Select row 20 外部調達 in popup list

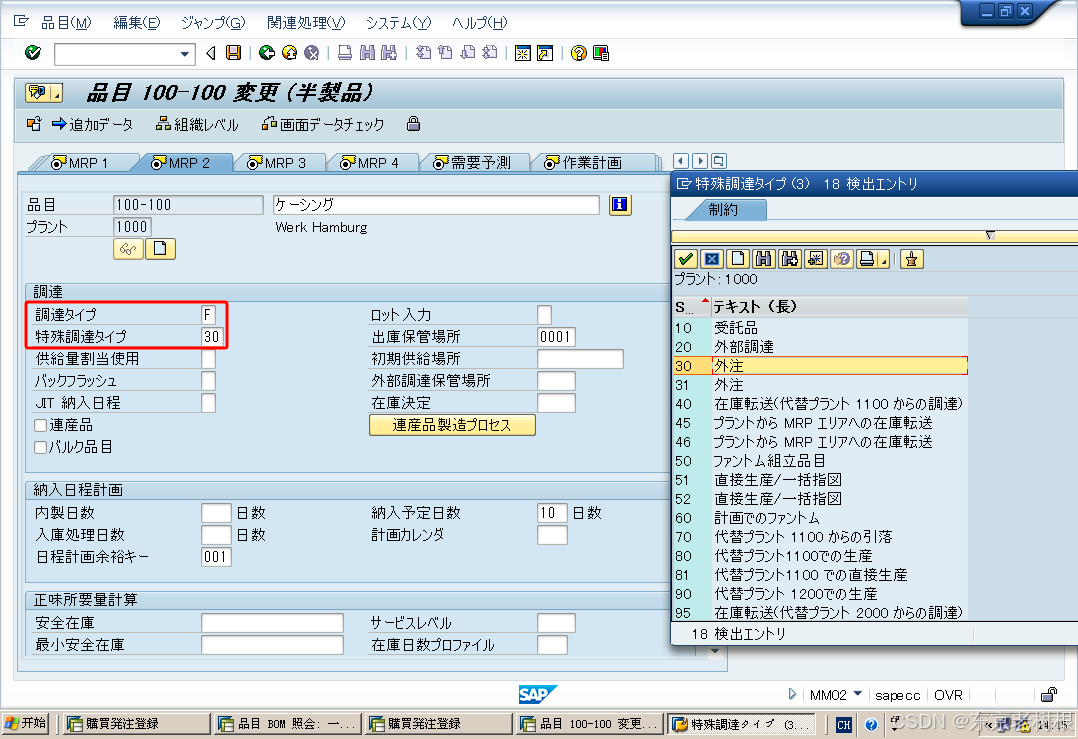(x=821, y=346)
